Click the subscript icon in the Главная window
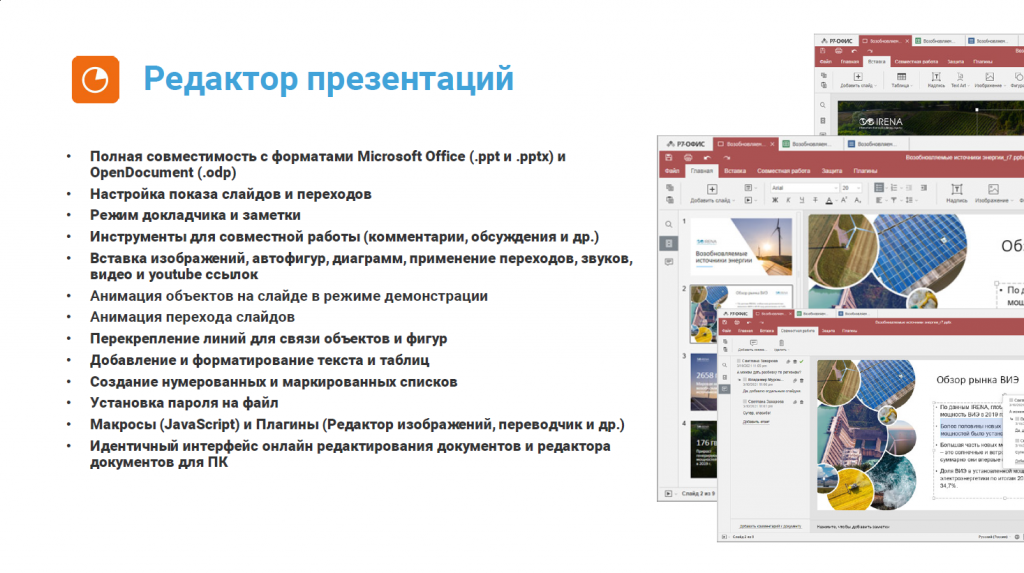 857,201
